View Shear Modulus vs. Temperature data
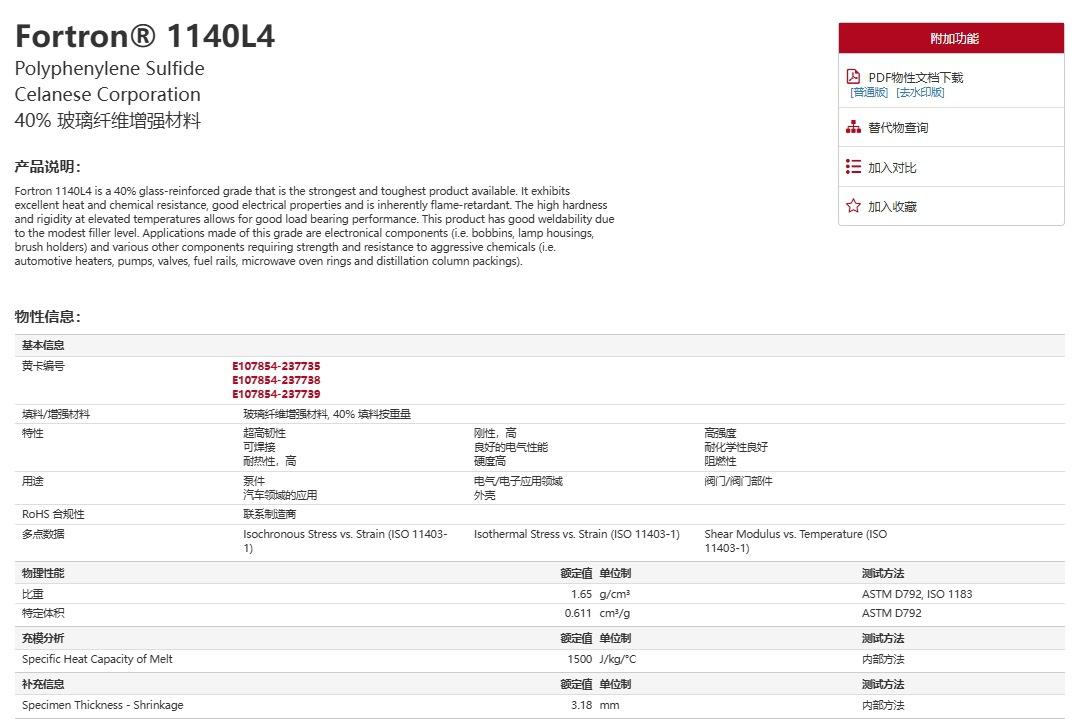1077x719 pixels. pyautogui.click(x=795, y=541)
